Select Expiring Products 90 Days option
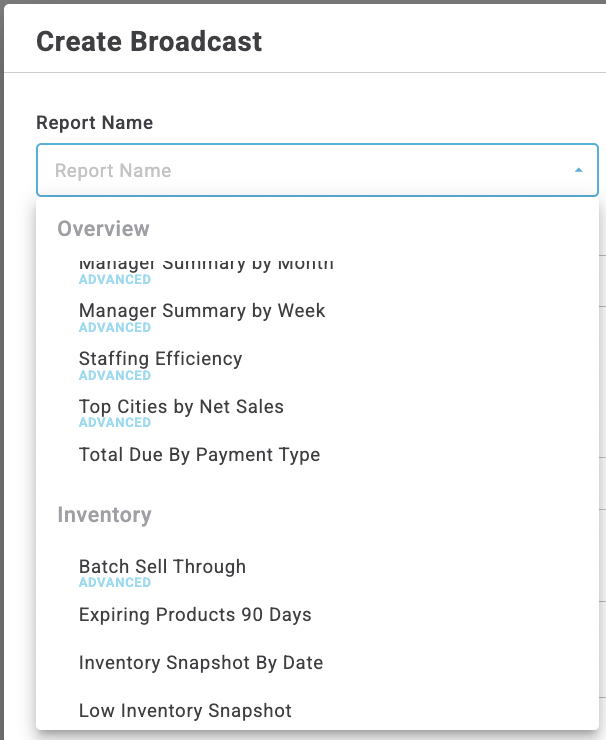The height and width of the screenshot is (740, 606). pyautogui.click(x=195, y=615)
